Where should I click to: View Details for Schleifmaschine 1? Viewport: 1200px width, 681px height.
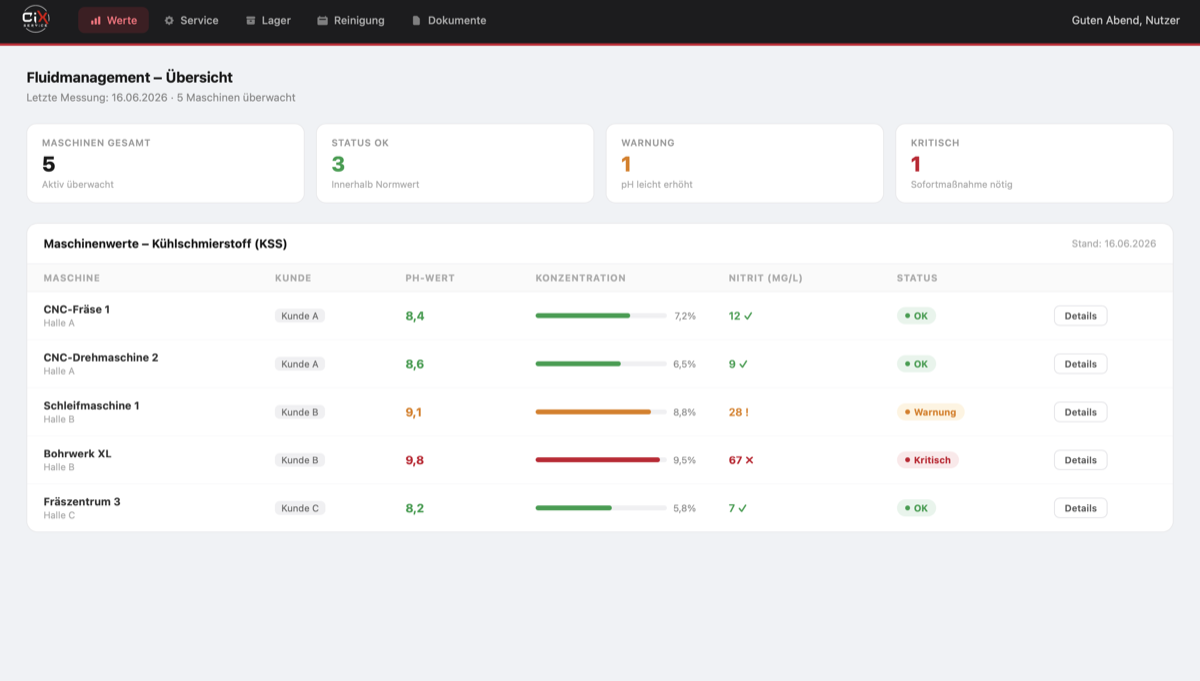tap(1080, 412)
